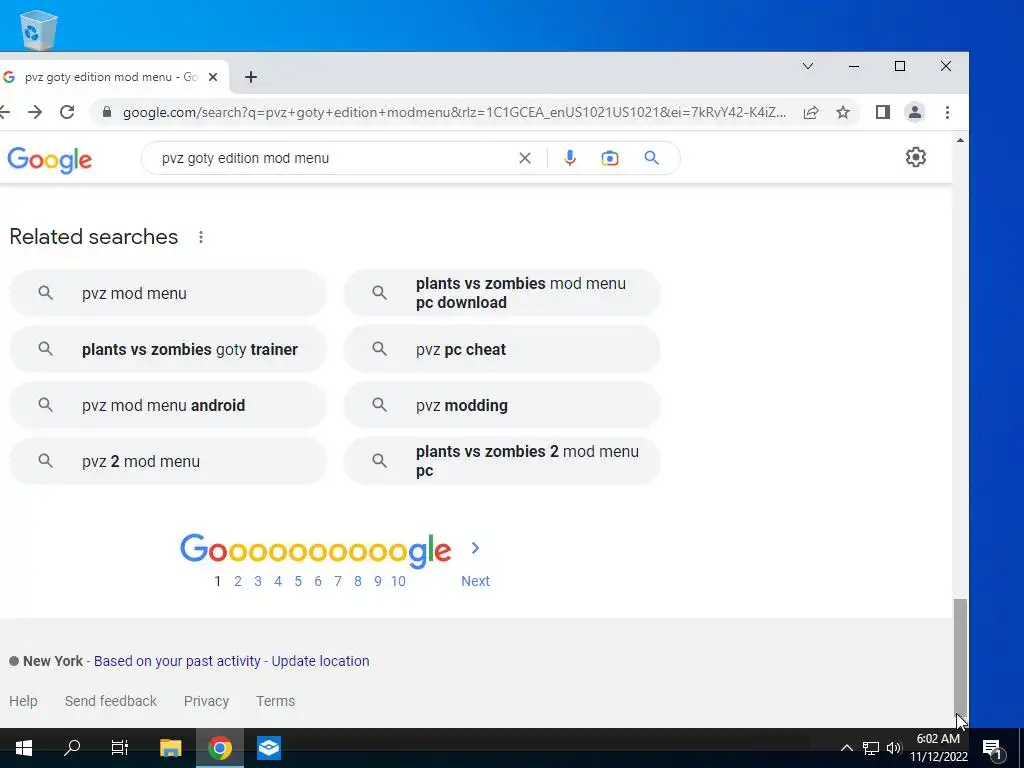Open Based on your past activity
Image resolution: width=1024 pixels, height=768 pixels.
177,661
